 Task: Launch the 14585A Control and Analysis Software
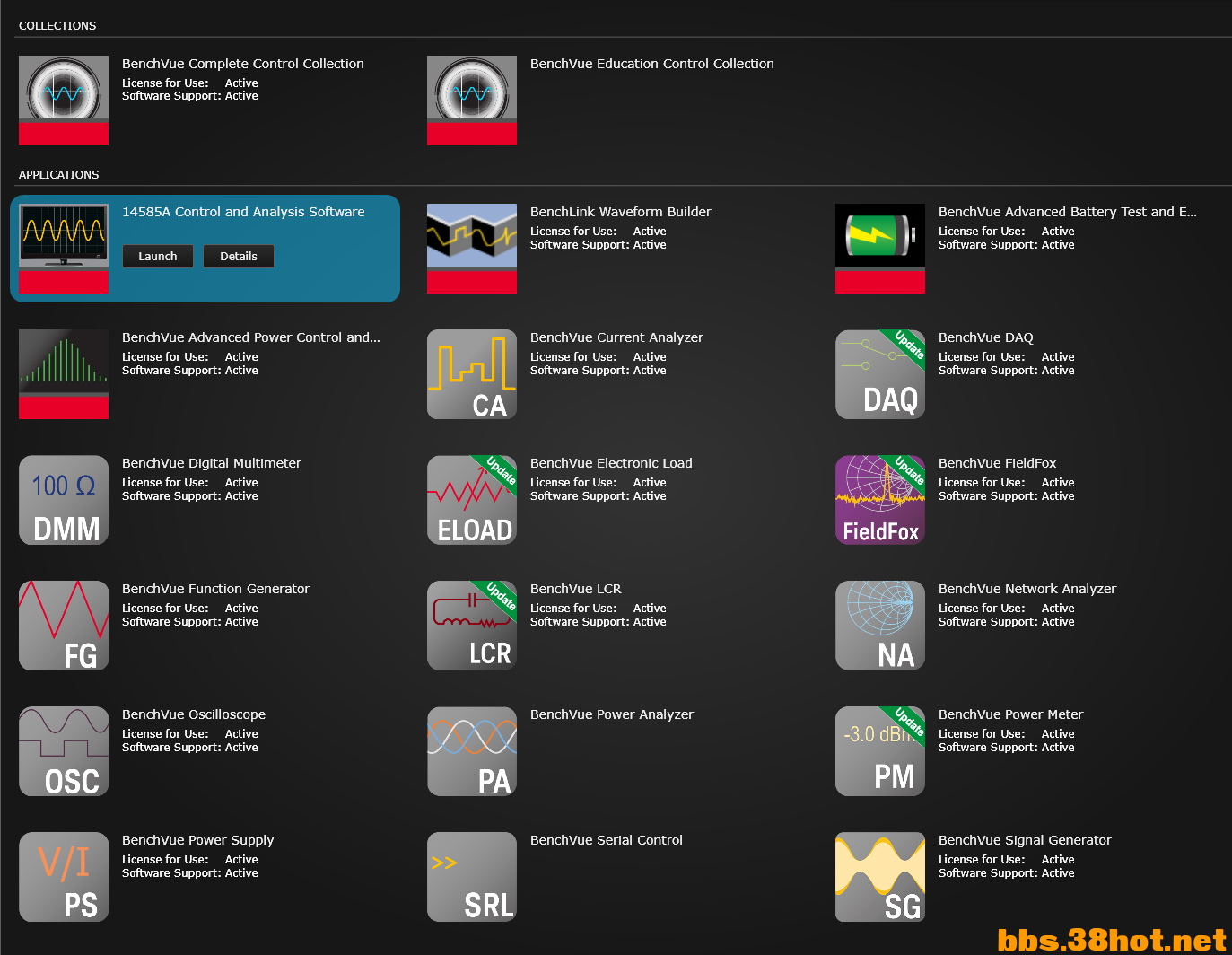pos(158,257)
